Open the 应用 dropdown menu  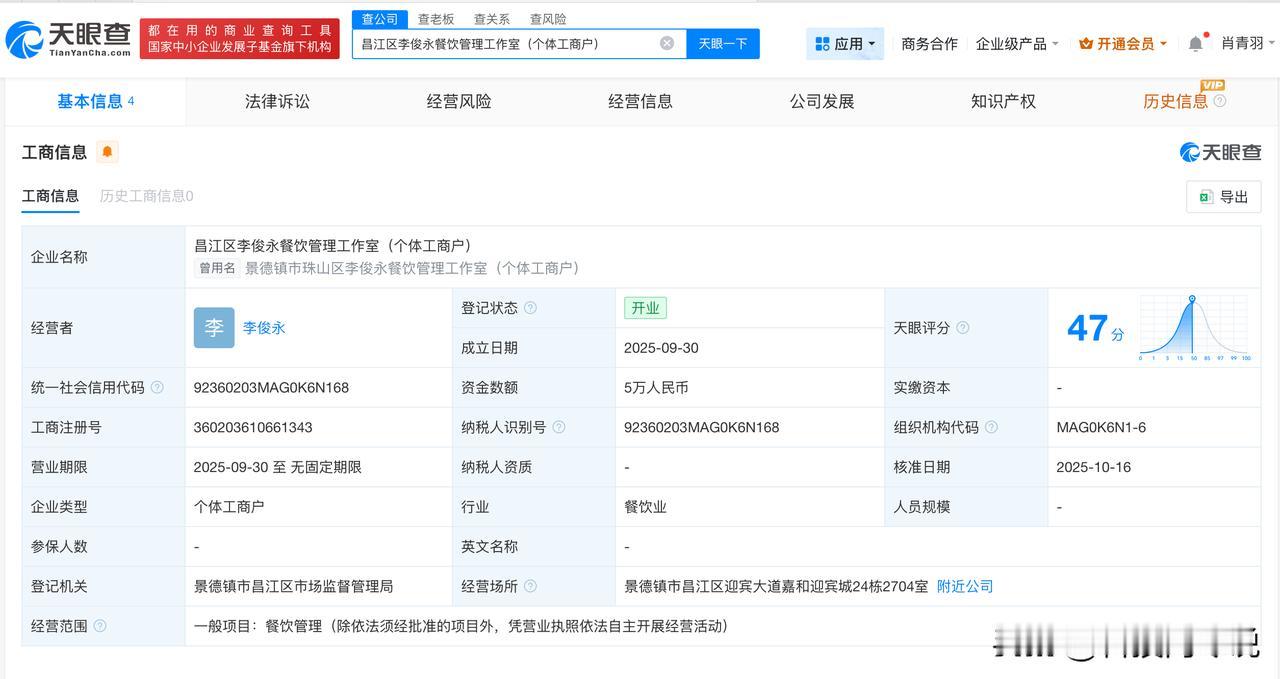pyautogui.click(x=845, y=44)
